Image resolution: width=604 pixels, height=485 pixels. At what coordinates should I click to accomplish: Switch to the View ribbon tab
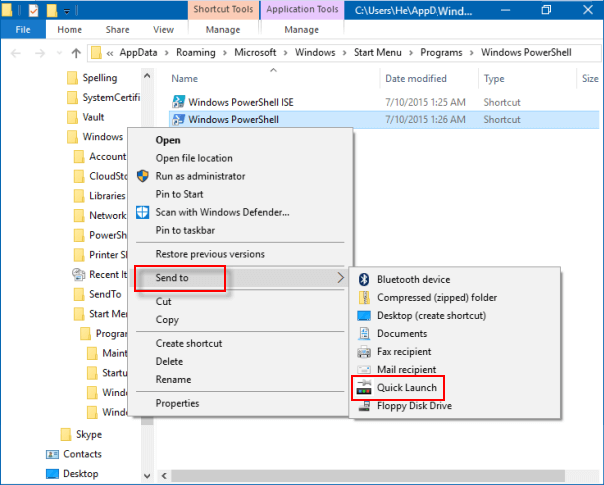(164, 30)
